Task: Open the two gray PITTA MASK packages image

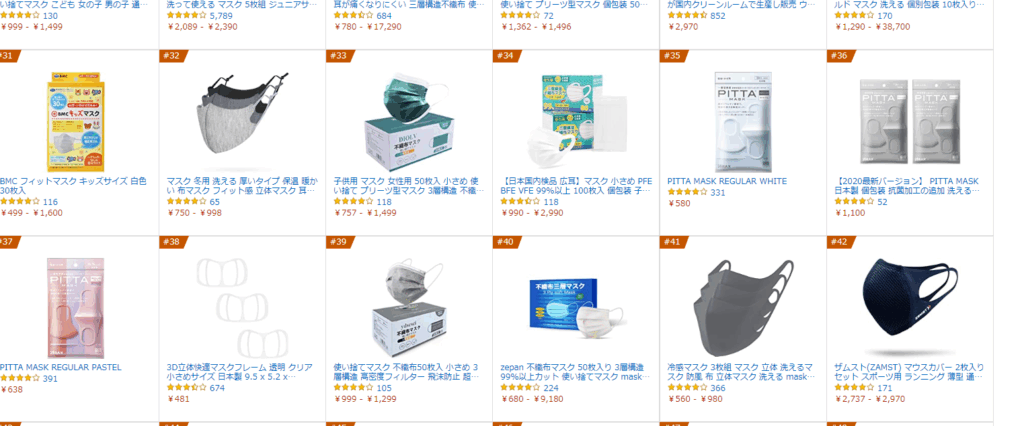Action: pyautogui.click(x=910, y=122)
